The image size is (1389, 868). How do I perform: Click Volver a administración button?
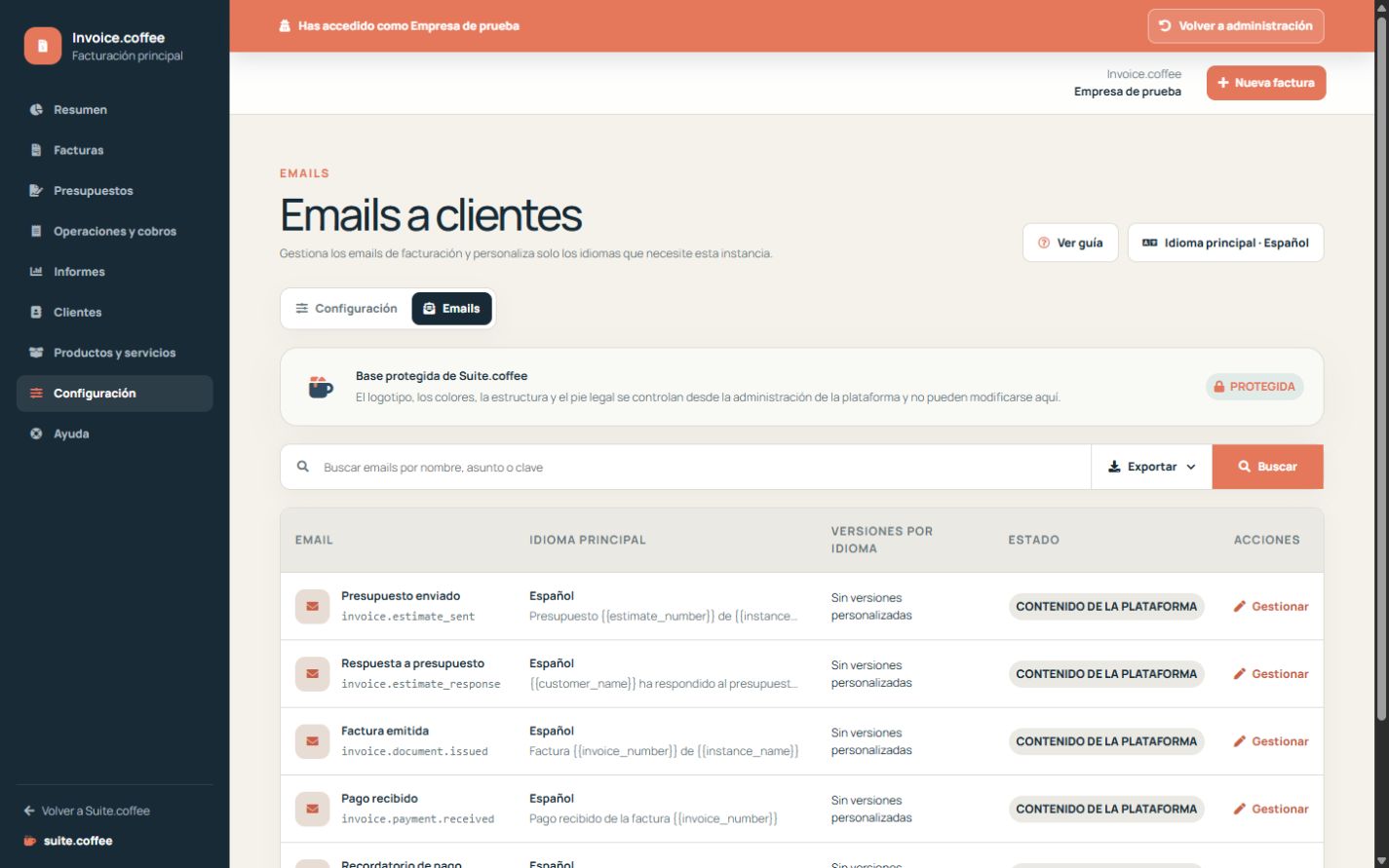pyautogui.click(x=1235, y=26)
